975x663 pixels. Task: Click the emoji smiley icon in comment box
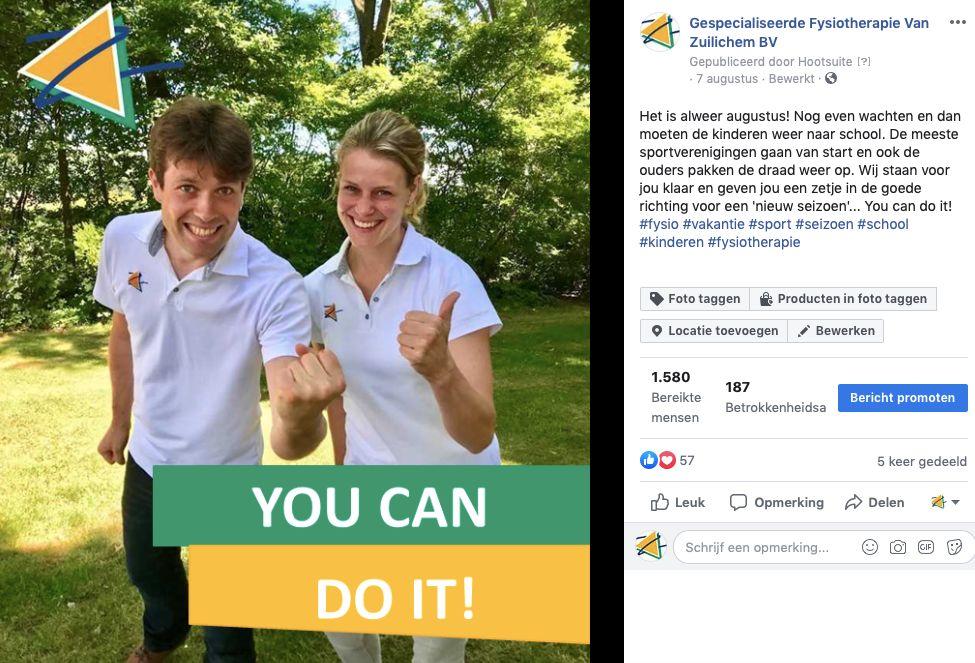[870, 547]
